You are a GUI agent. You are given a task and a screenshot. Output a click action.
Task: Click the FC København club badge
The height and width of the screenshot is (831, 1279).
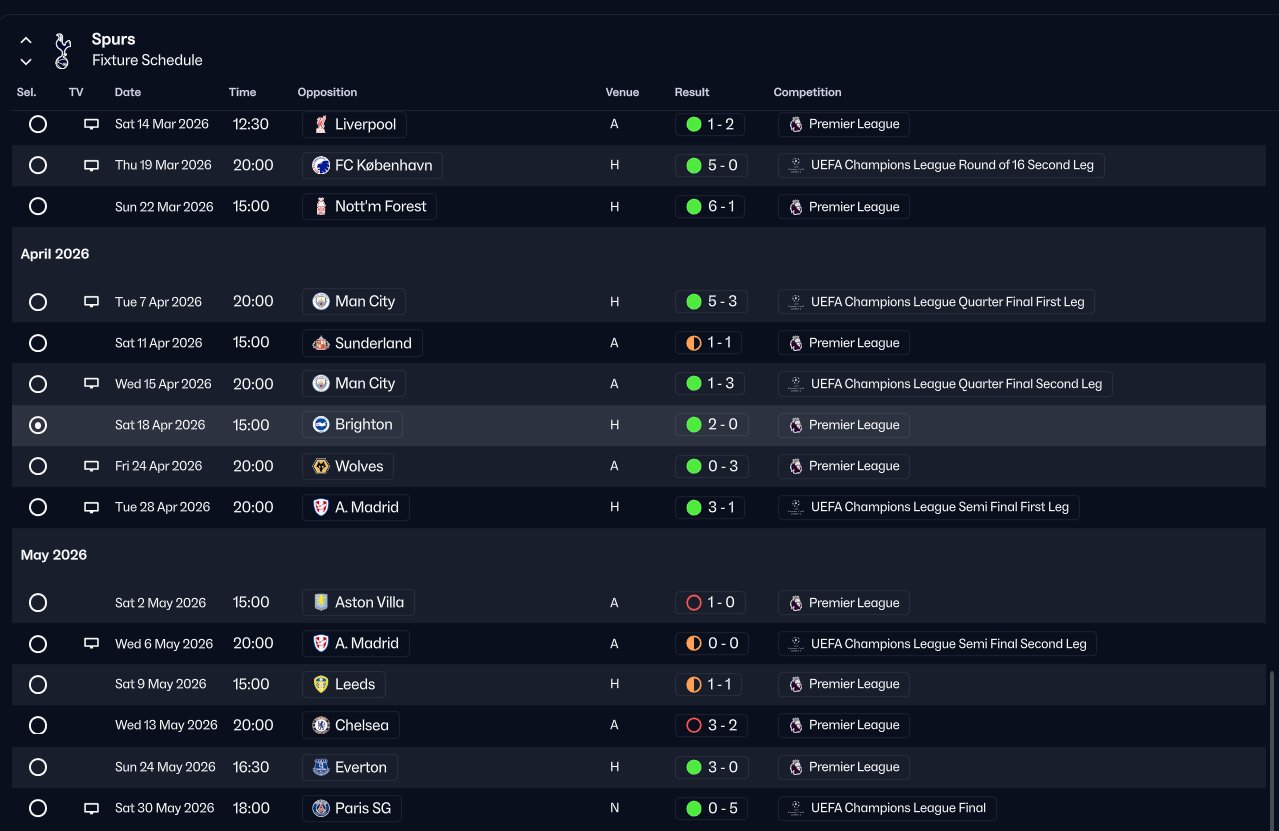[x=321, y=165]
